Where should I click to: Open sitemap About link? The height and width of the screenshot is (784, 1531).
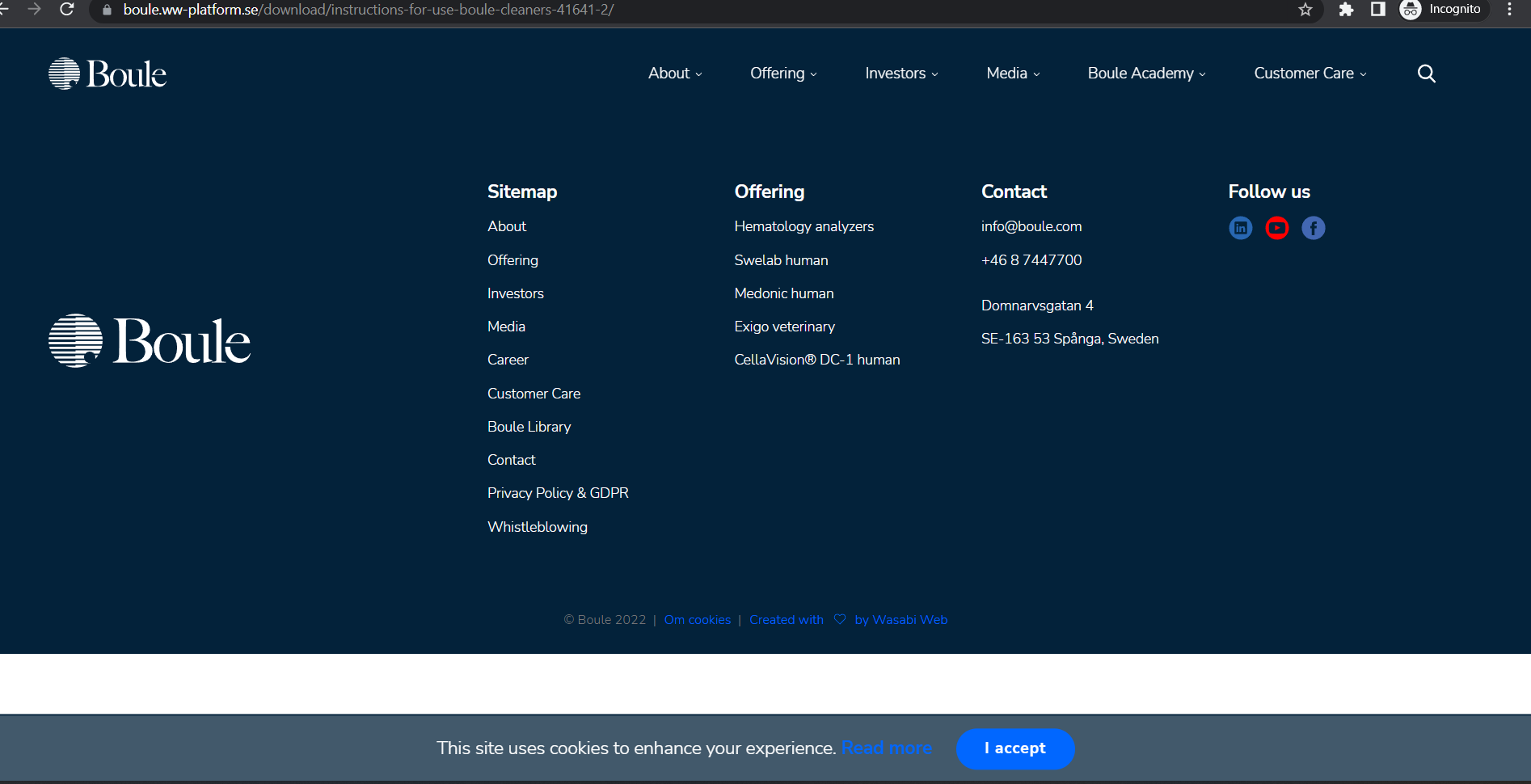tap(507, 226)
